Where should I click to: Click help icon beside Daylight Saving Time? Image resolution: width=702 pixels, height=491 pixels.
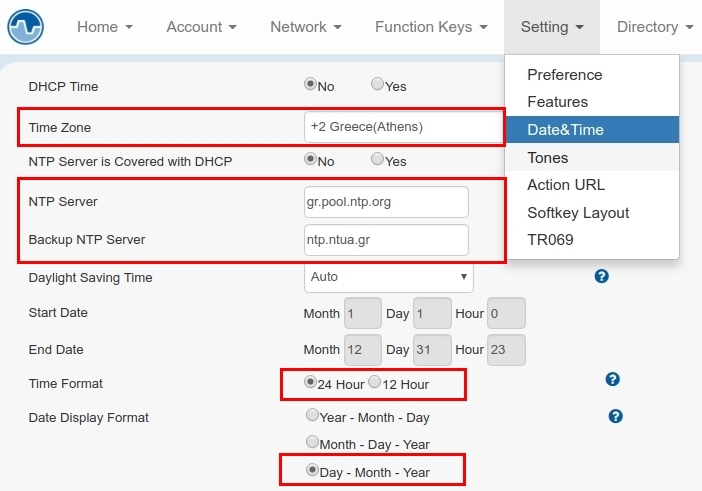click(601, 276)
